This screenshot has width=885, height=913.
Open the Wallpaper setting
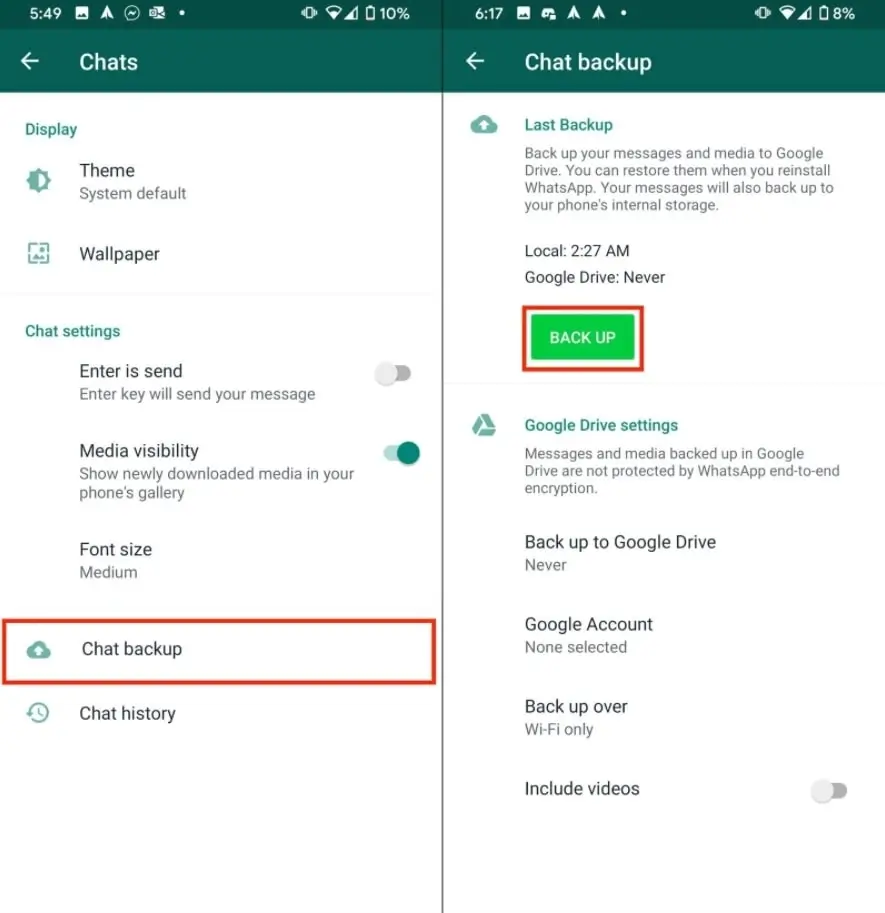[x=221, y=254]
